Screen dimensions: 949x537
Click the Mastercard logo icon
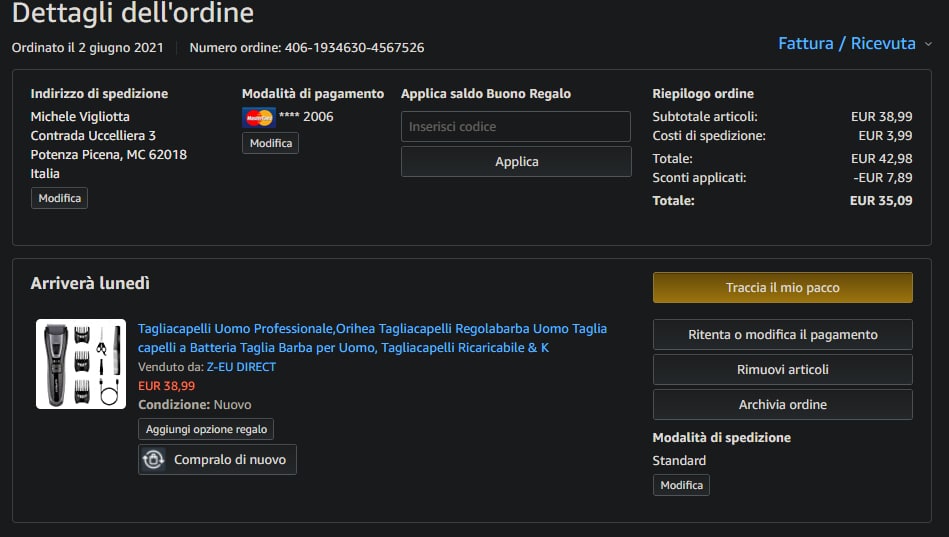click(259, 117)
